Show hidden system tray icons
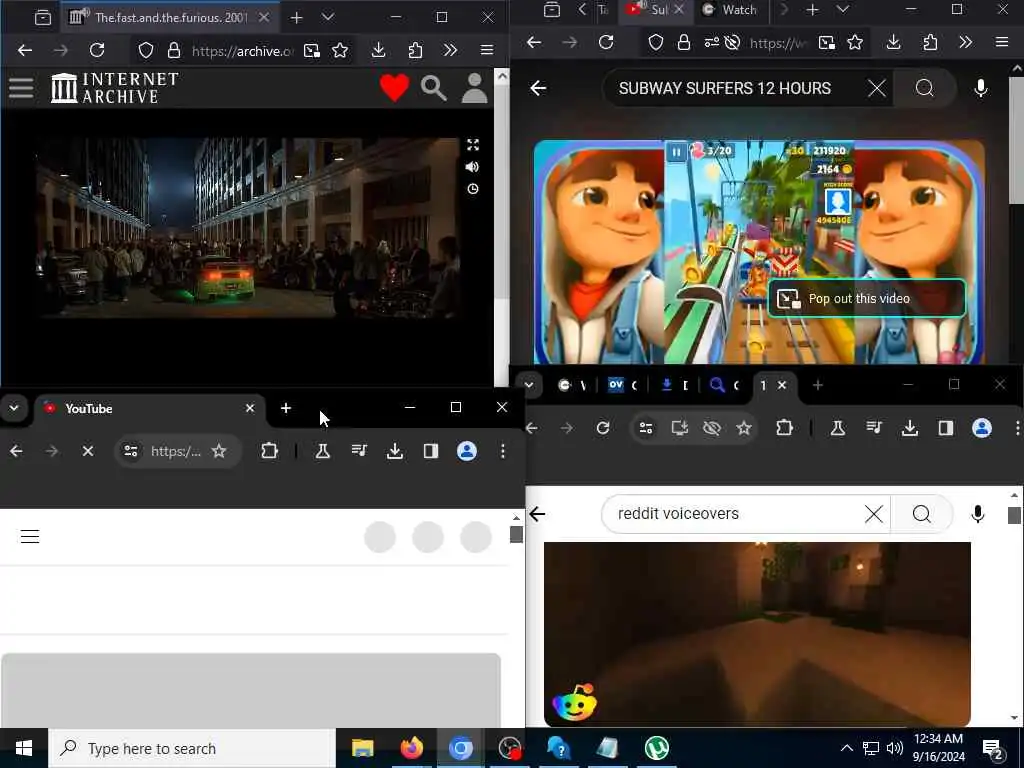1024x768 pixels. pyautogui.click(x=846, y=748)
